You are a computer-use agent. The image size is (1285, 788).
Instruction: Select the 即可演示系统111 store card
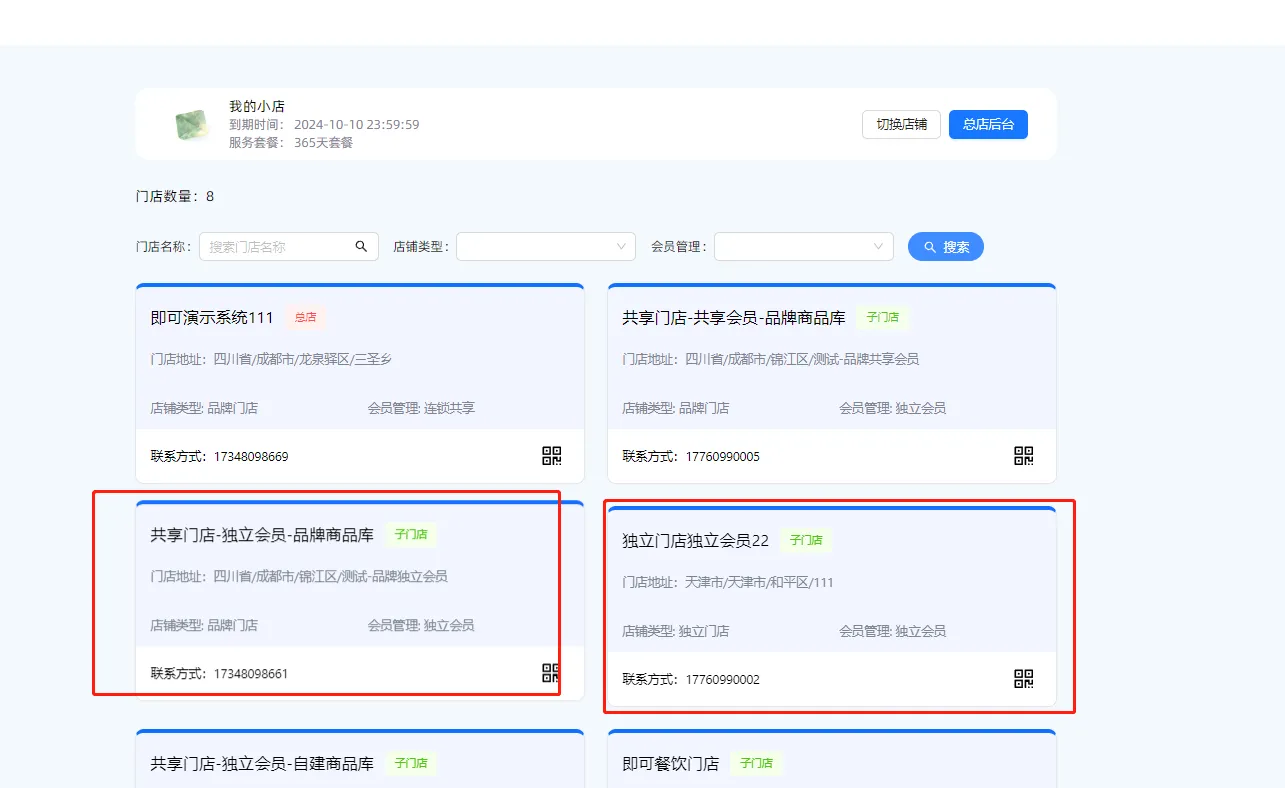[360, 380]
